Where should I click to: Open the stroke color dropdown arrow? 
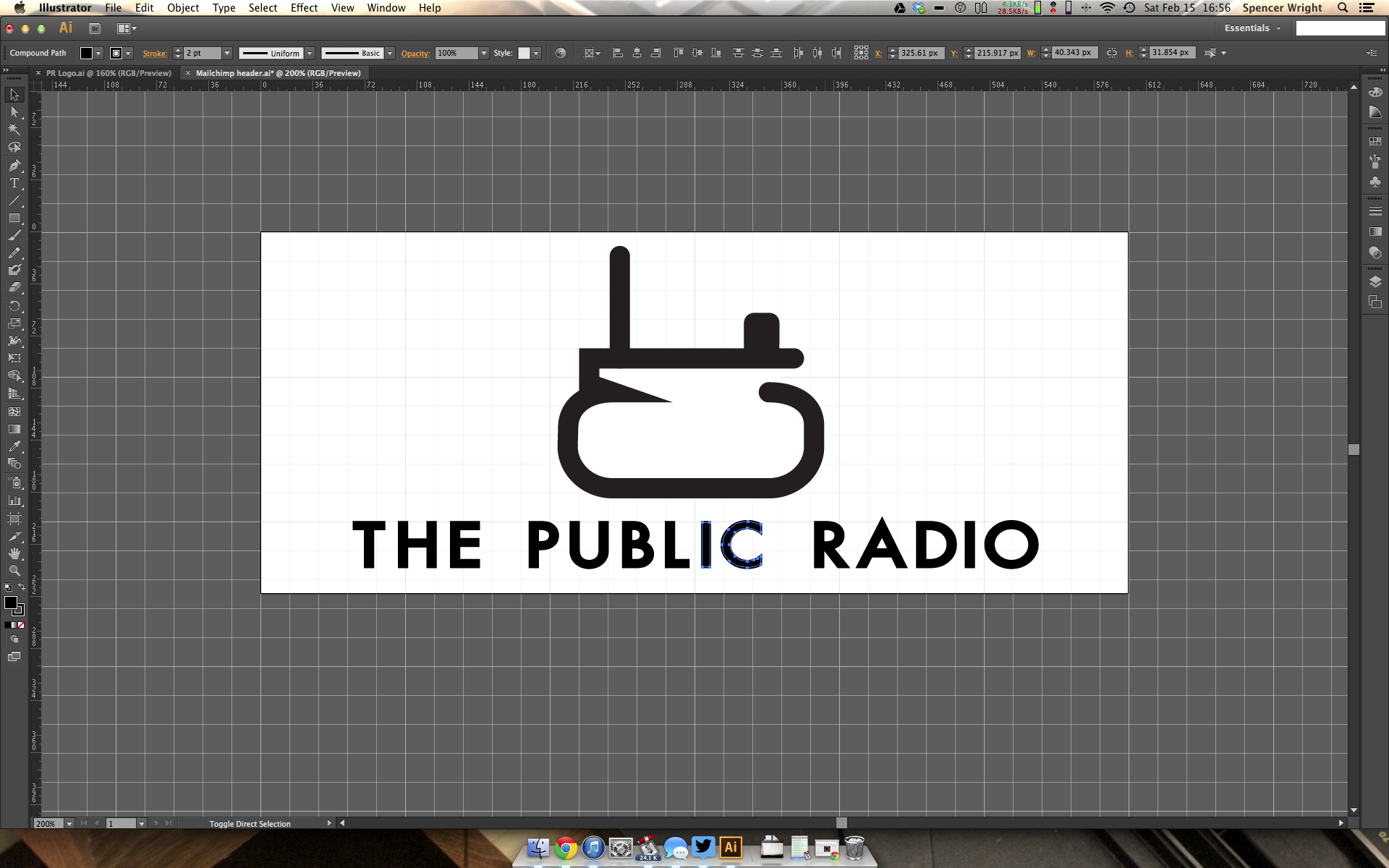tap(128, 54)
